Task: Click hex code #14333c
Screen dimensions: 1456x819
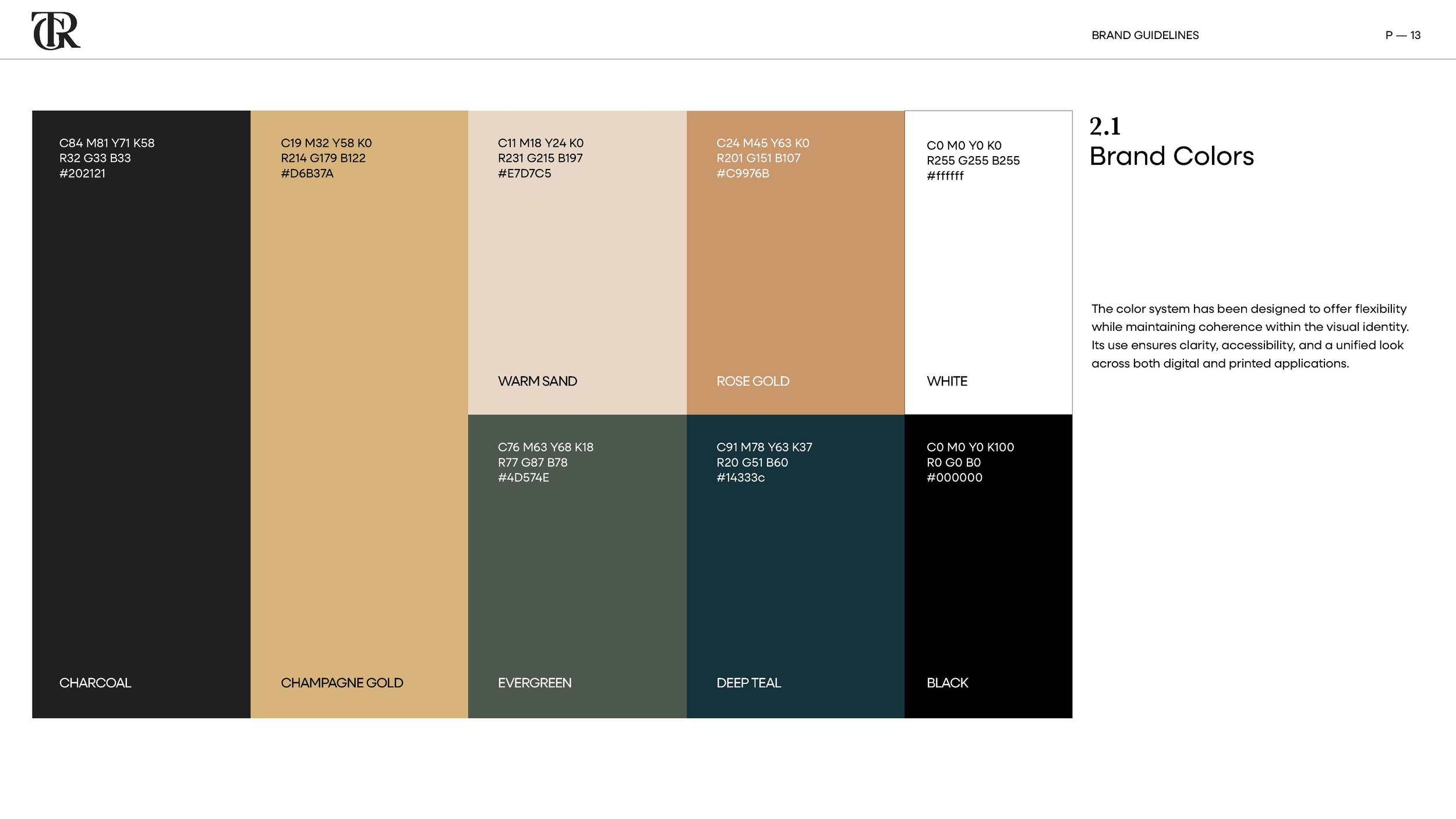Action: [740, 478]
